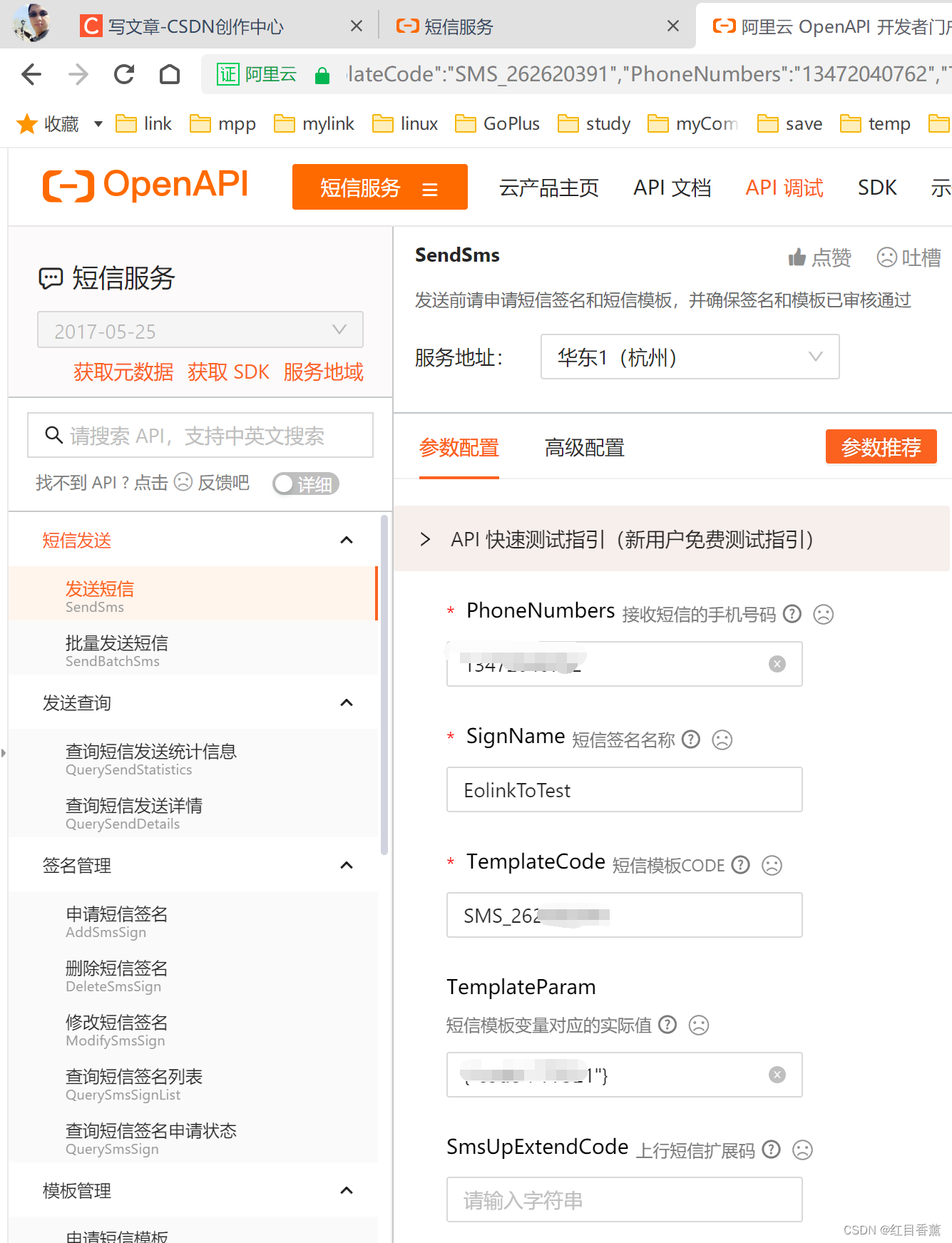Collapse the 短信发送 section

pos(347,540)
